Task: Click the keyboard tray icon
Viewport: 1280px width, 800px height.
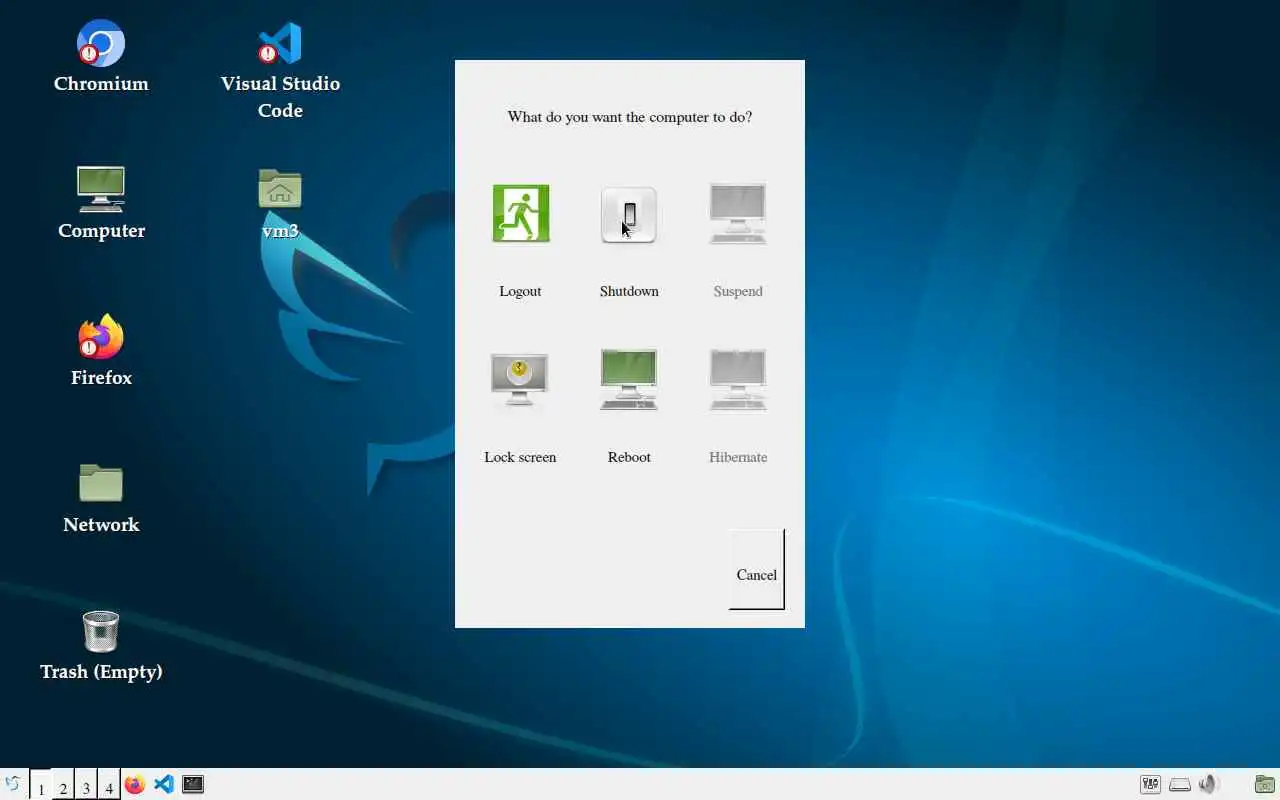Action: [1180, 785]
